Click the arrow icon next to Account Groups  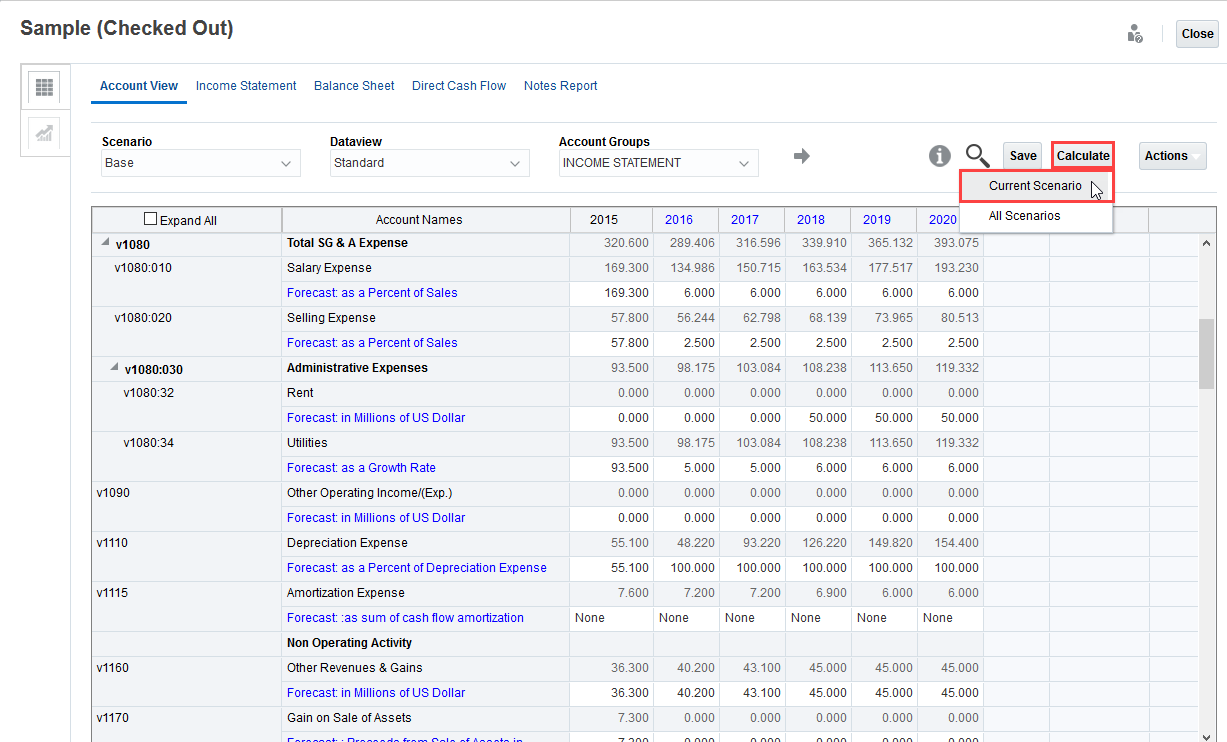click(803, 156)
